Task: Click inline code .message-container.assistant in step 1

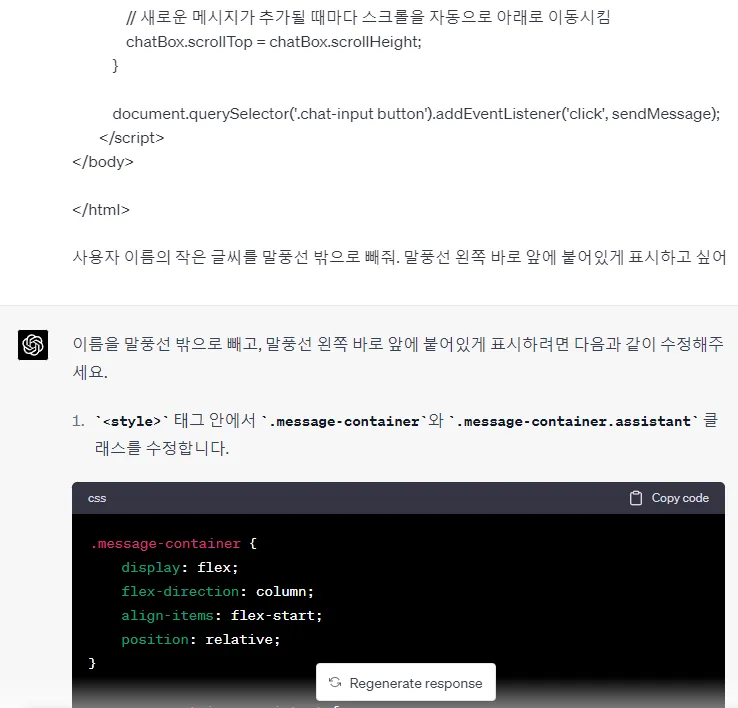Action: (573, 421)
